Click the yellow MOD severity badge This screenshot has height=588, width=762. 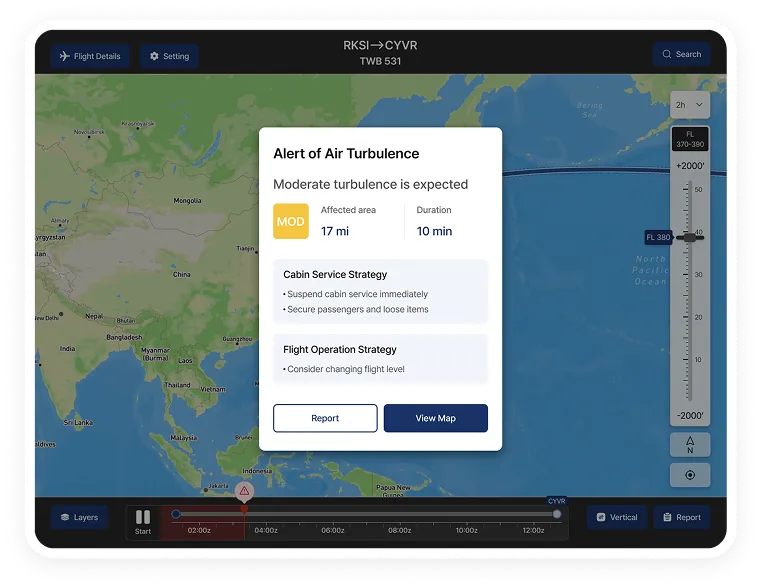point(291,221)
